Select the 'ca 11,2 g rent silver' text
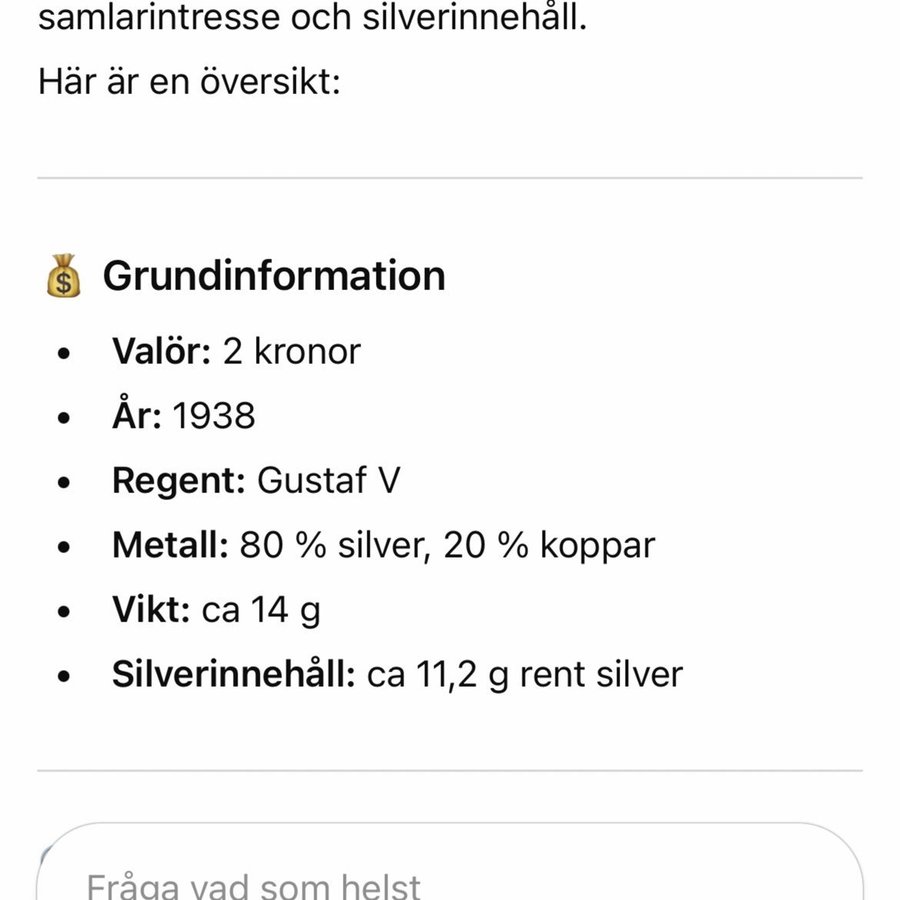 click(x=525, y=674)
